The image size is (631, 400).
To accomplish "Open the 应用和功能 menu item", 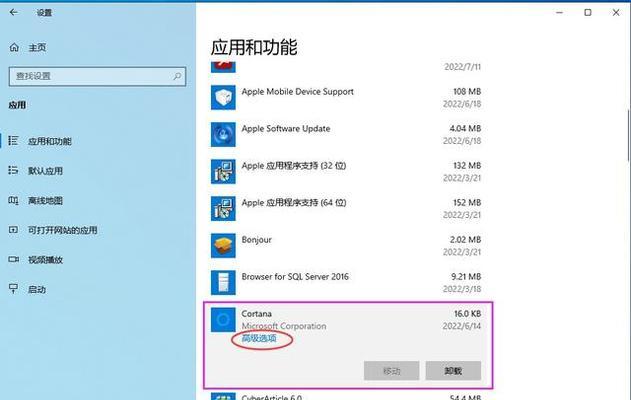I will [50, 141].
